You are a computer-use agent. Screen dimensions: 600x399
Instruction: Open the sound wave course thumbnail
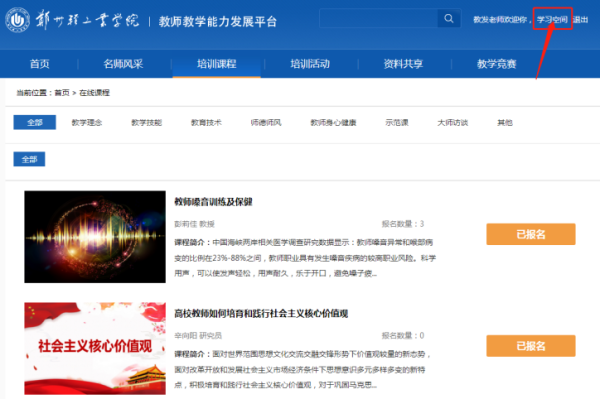[95, 237]
